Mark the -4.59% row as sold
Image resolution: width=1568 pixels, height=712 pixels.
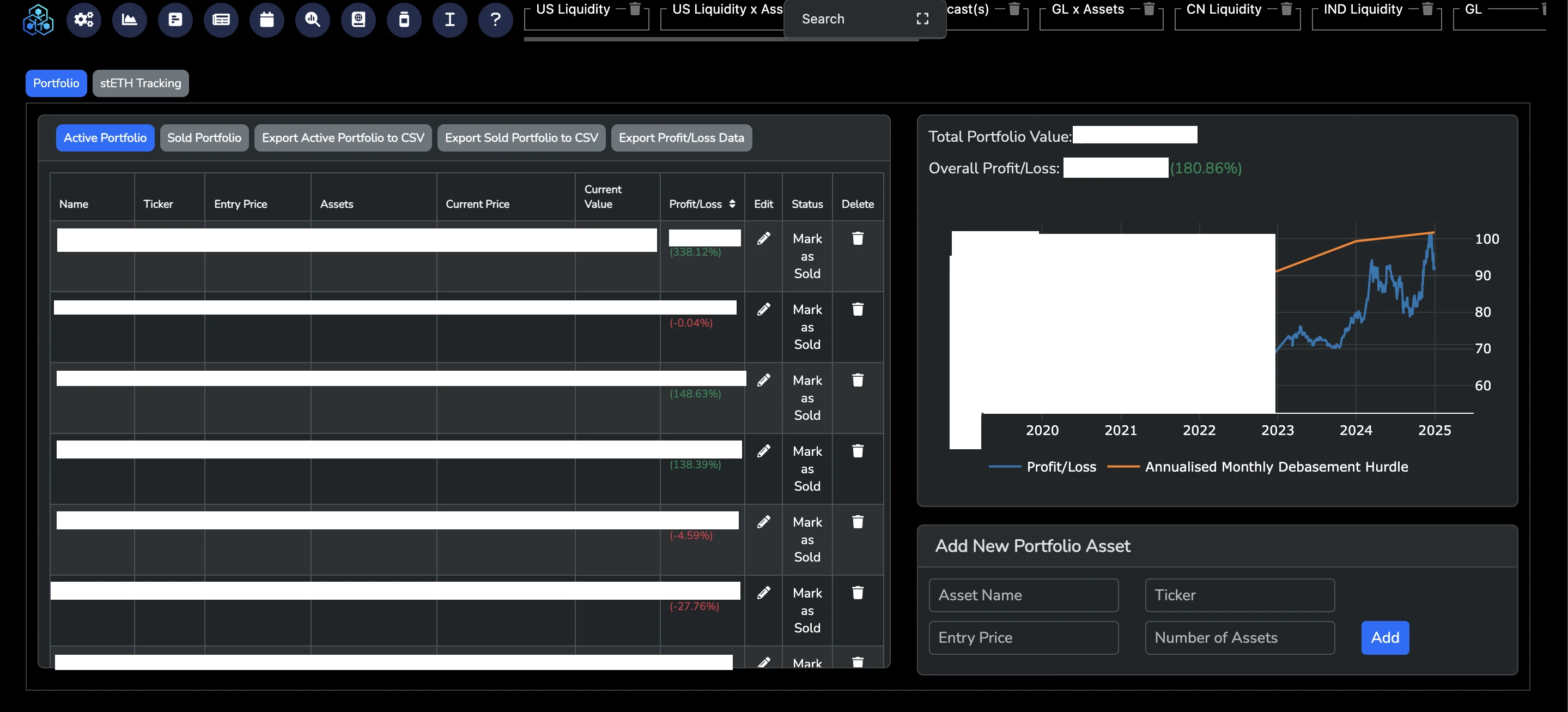807,540
